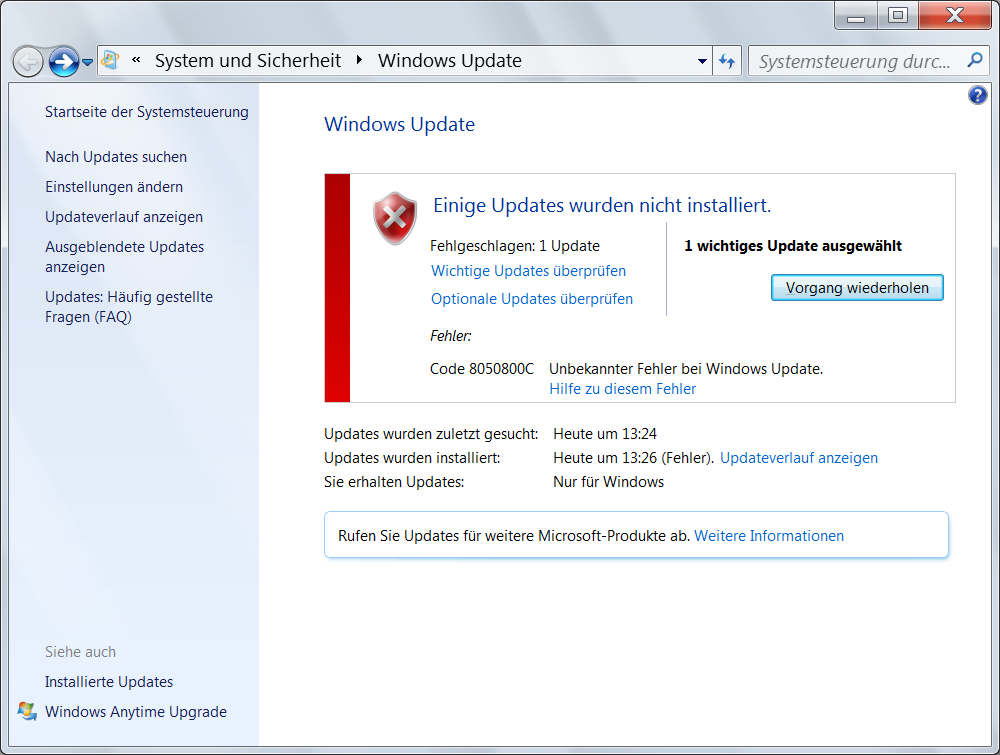Open Wichtige Updates überprüfen

tap(528, 271)
